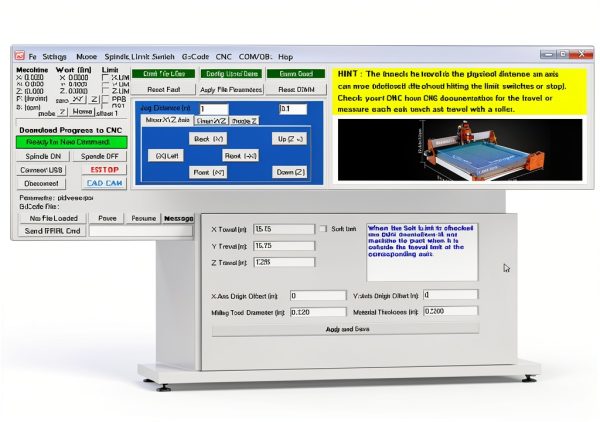
Task: Click the green button above Apply File Parameters
Action: pyautogui.click(x=232, y=73)
